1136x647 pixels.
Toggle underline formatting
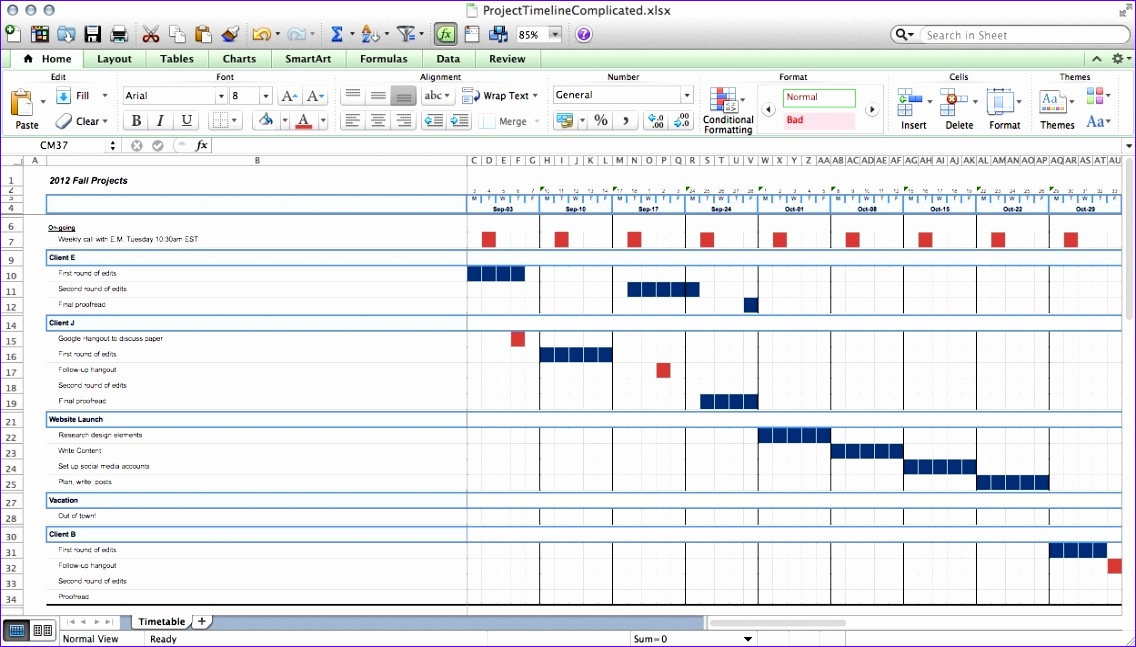click(186, 120)
